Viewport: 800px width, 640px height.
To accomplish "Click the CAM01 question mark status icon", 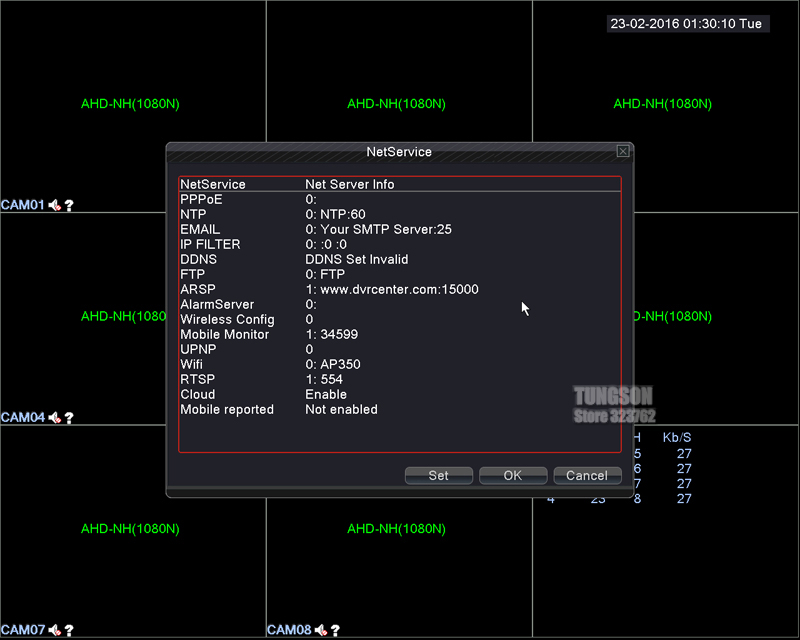I will click(70, 205).
